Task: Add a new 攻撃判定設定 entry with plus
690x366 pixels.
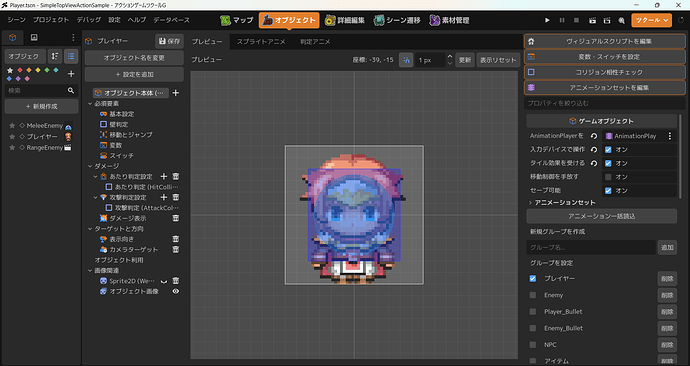Action: tap(164, 197)
